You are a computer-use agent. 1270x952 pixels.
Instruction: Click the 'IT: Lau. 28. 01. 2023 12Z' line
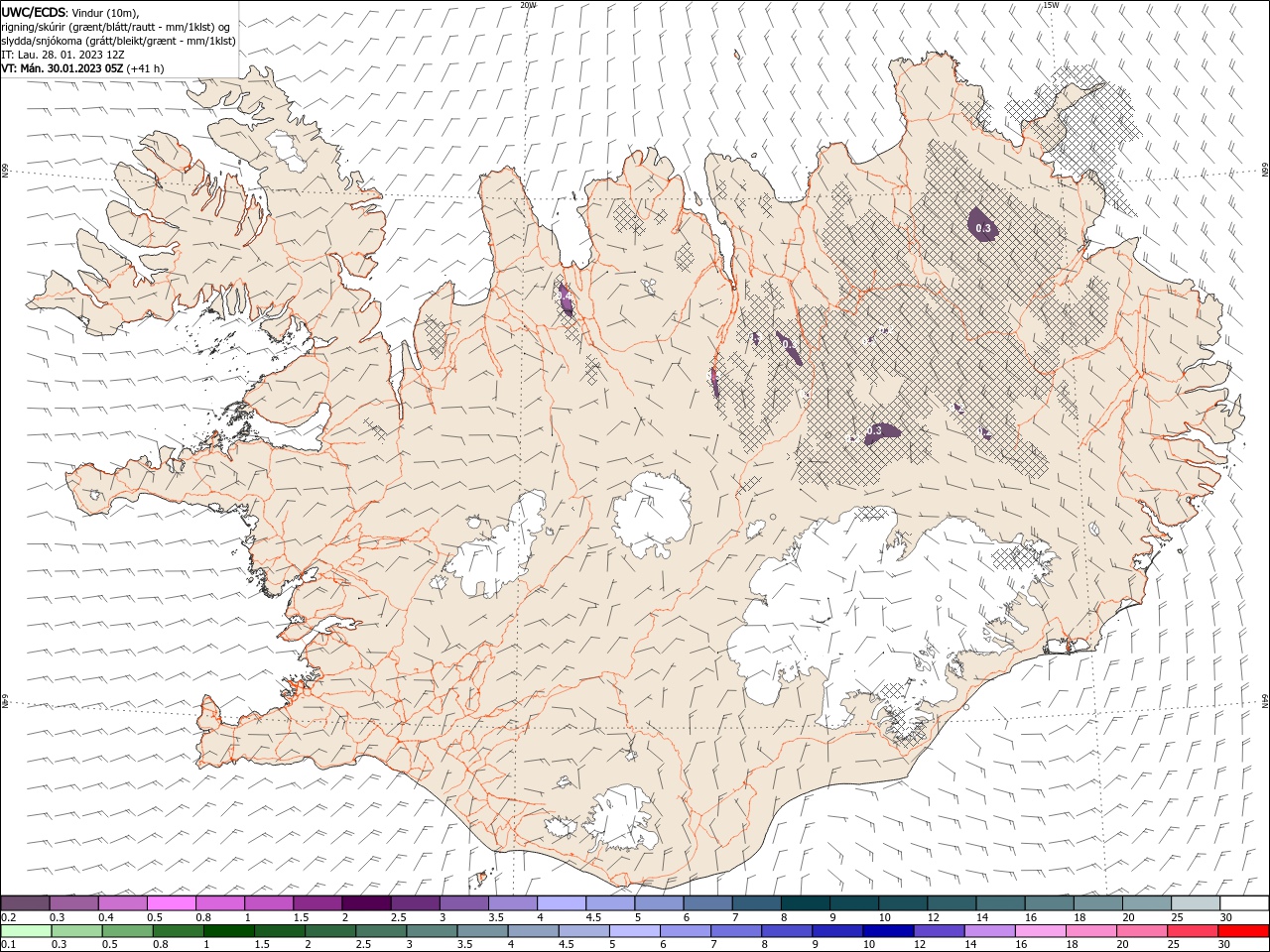(63, 55)
